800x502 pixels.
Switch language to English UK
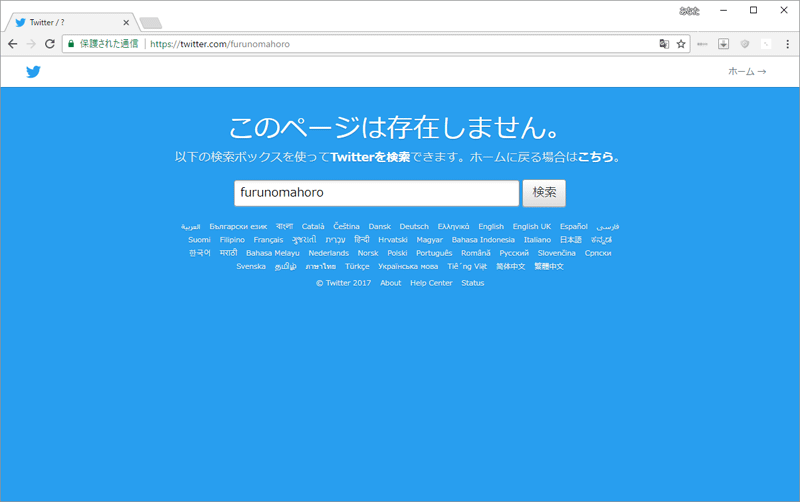click(x=532, y=227)
